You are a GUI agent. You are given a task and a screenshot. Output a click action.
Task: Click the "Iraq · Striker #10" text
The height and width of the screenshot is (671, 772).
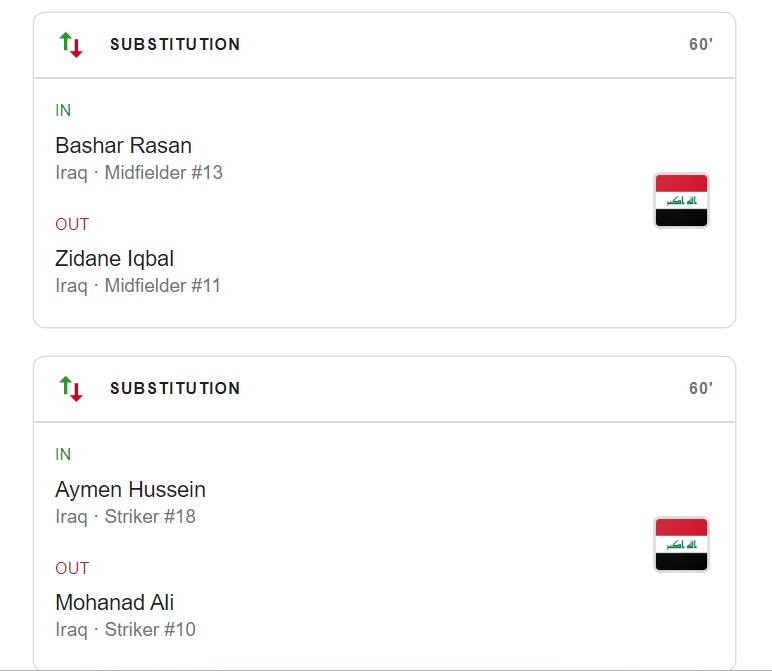[125, 630]
